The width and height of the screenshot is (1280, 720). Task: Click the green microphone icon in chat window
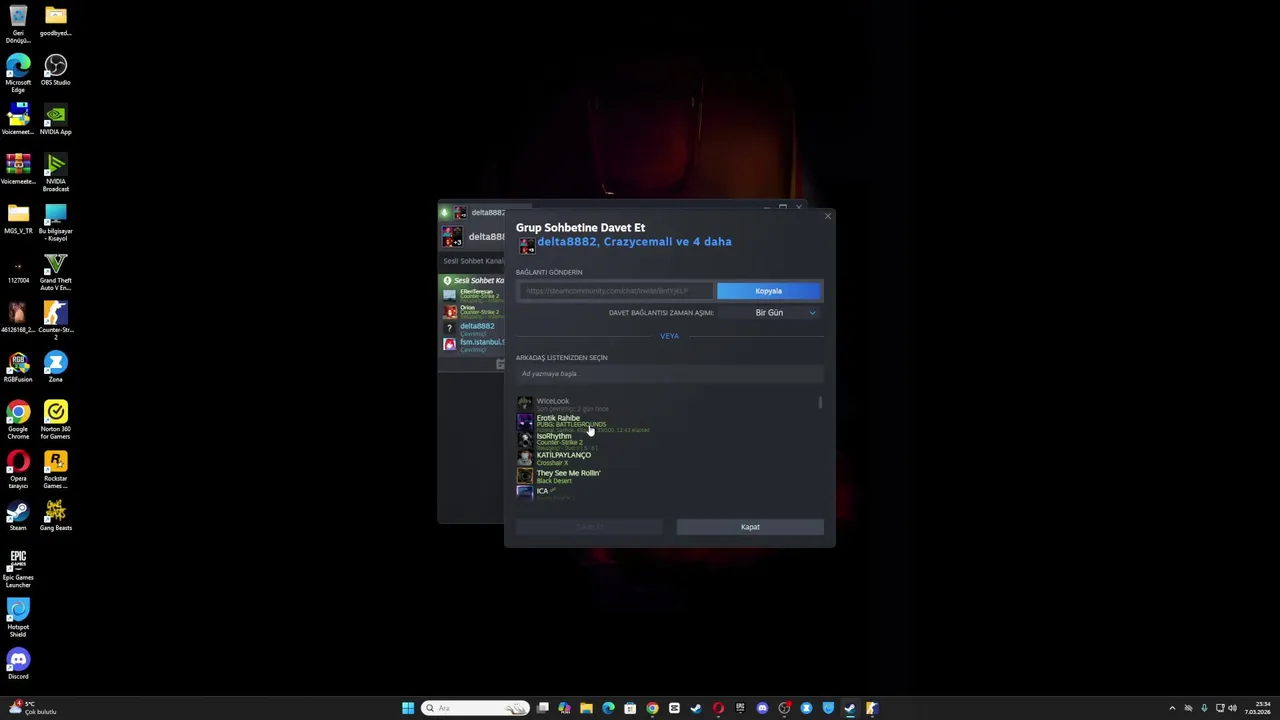pyautogui.click(x=445, y=212)
